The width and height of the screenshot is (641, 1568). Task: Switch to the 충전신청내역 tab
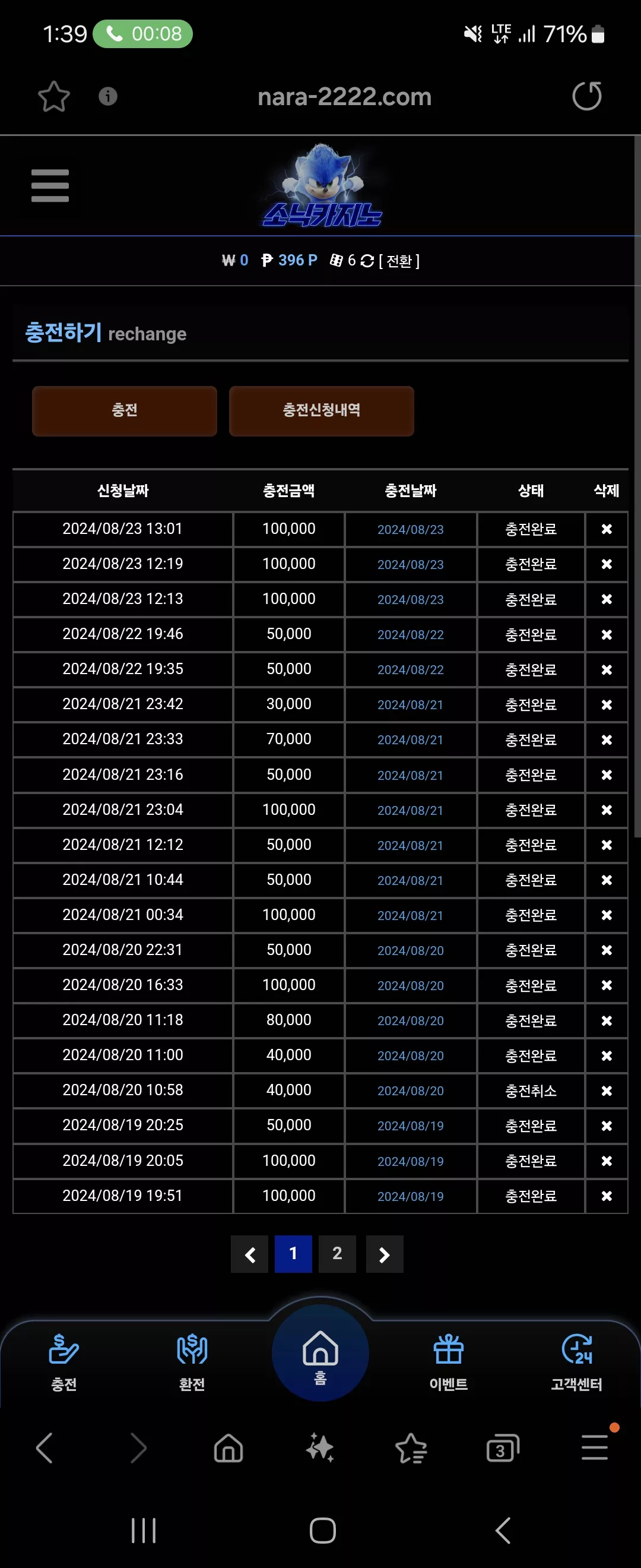pos(322,411)
